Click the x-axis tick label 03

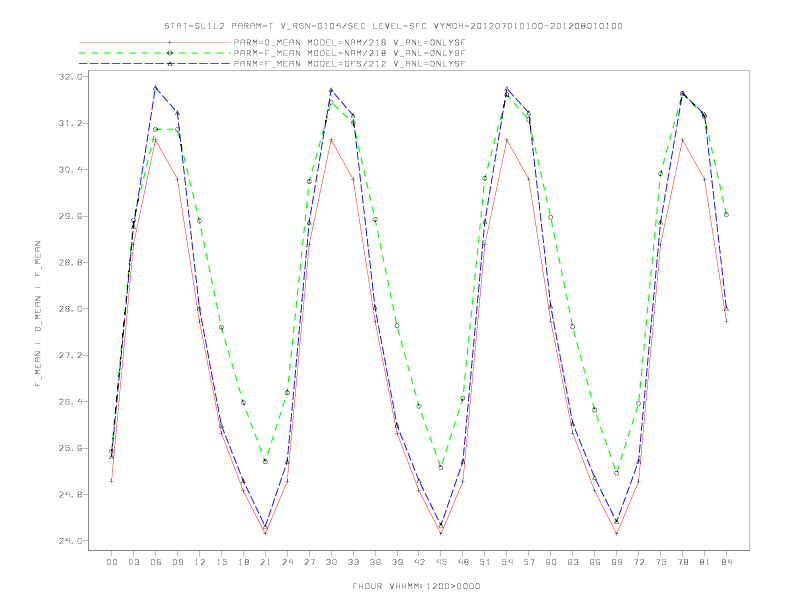point(134,562)
